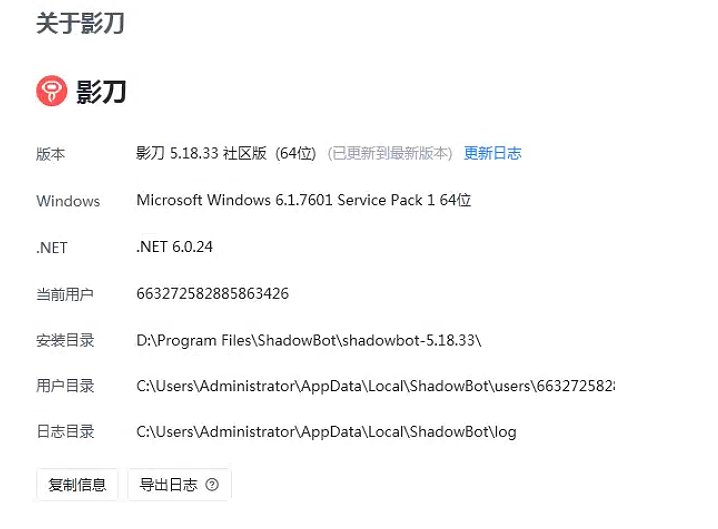Click the 当前用户 row label

pyautogui.click(x=65, y=294)
